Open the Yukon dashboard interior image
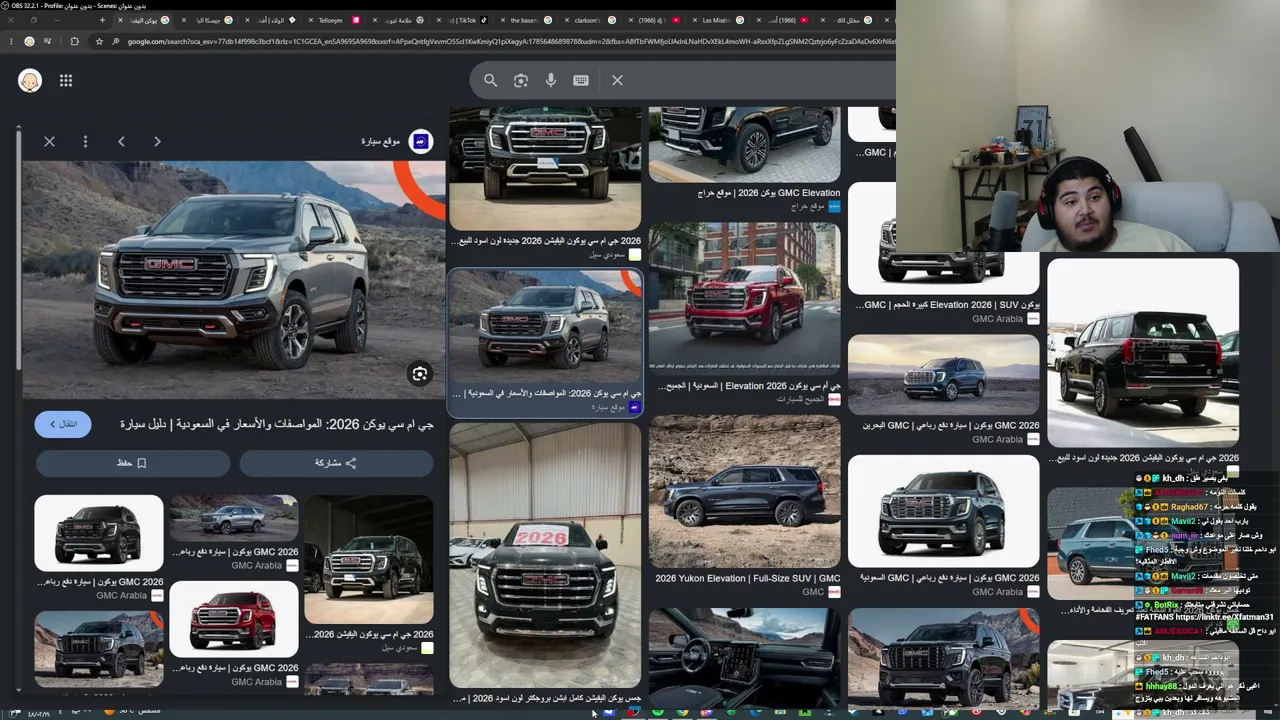1280x720 pixels. 745,658
